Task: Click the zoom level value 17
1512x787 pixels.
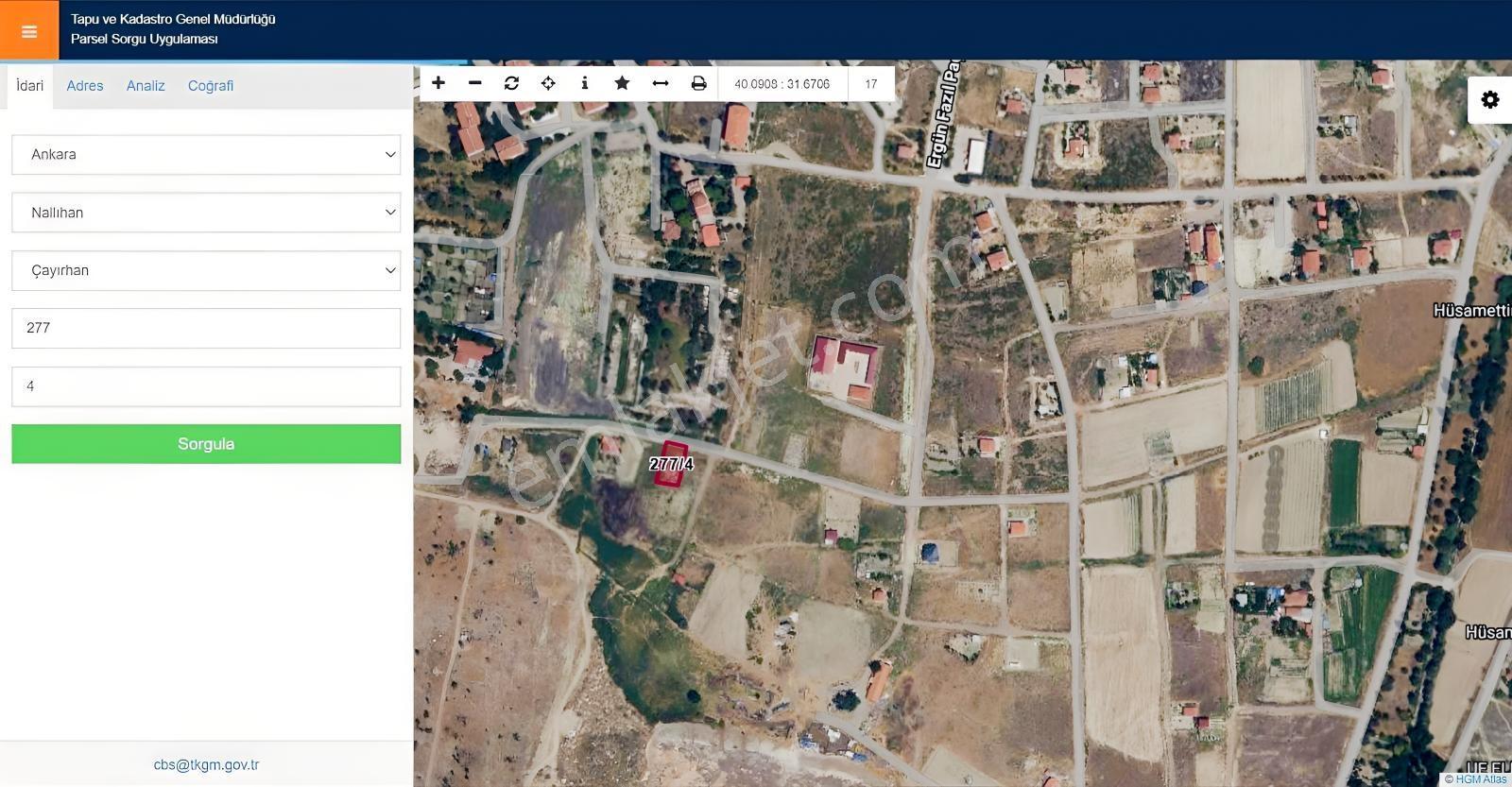Action: (x=871, y=84)
